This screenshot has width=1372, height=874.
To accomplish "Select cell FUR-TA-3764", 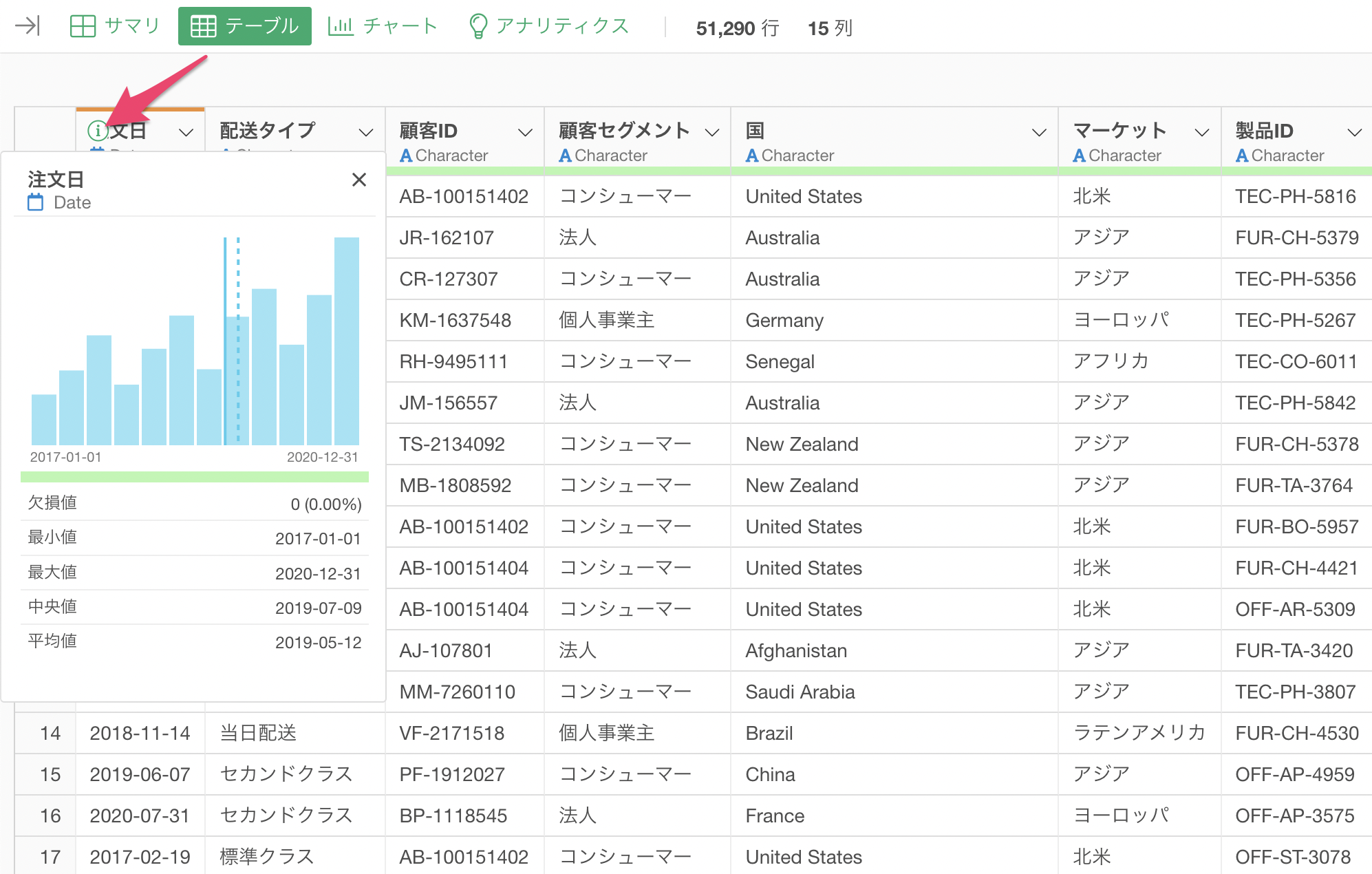I will [x=1297, y=486].
